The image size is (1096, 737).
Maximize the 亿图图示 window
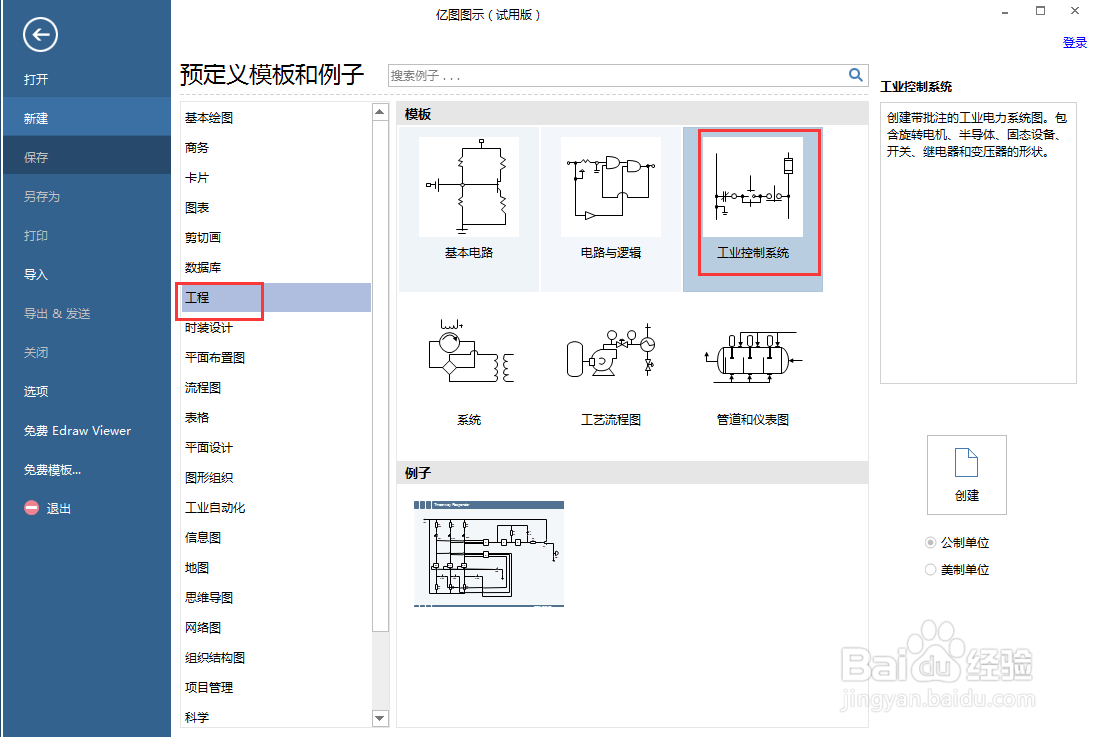point(1040,11)
